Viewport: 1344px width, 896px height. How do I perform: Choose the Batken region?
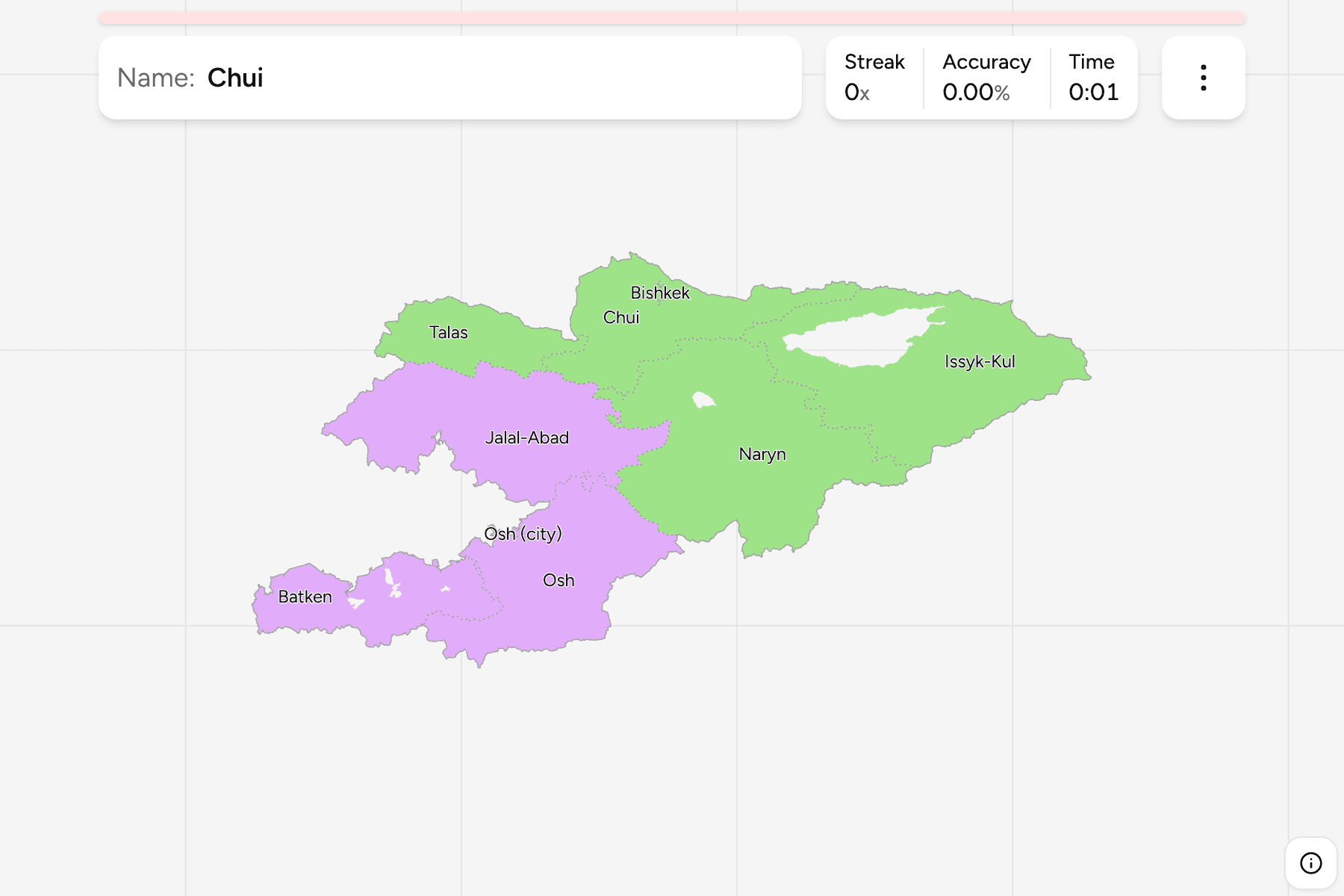point(305,597)
